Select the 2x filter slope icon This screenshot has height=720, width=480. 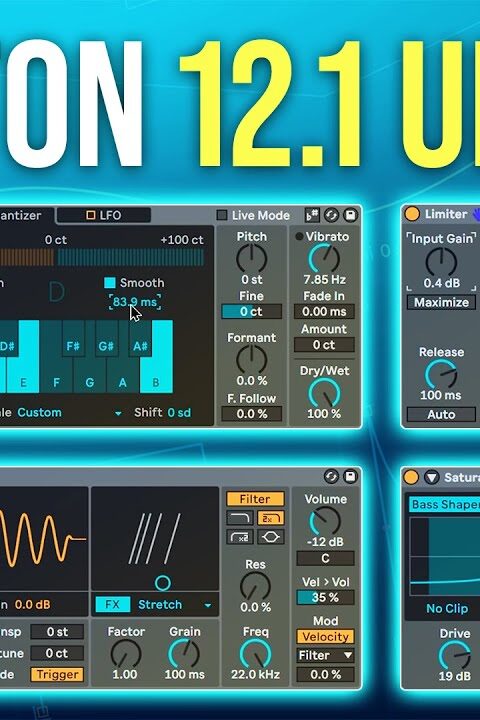point(270,518)
